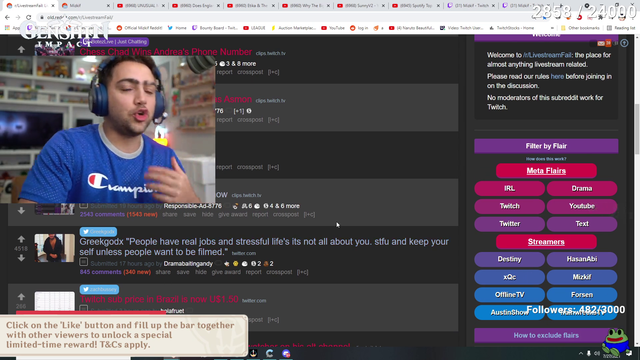Filter by the Youtube flair
This screenshot has height=360, width=640.
(x=582, y=206)
